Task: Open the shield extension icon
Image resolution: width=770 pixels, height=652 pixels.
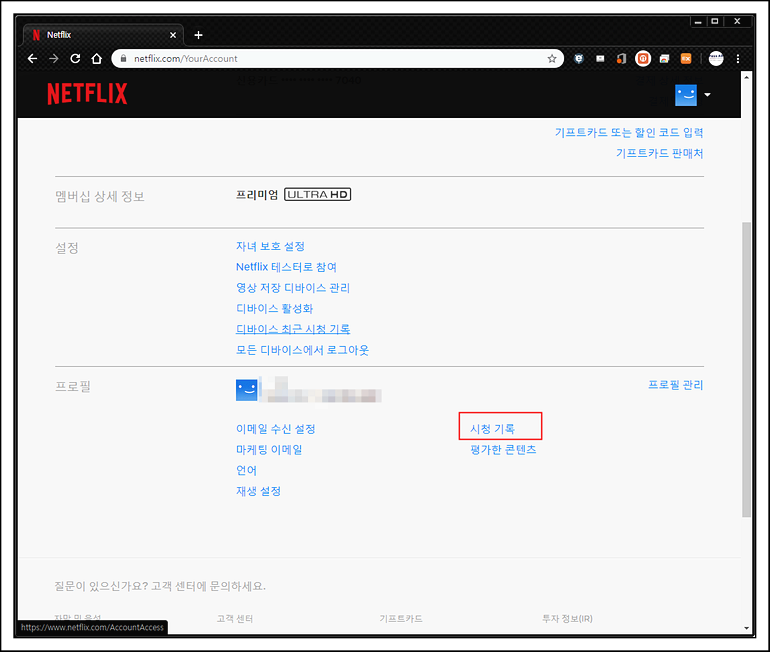Action: [x=579, y=58]
